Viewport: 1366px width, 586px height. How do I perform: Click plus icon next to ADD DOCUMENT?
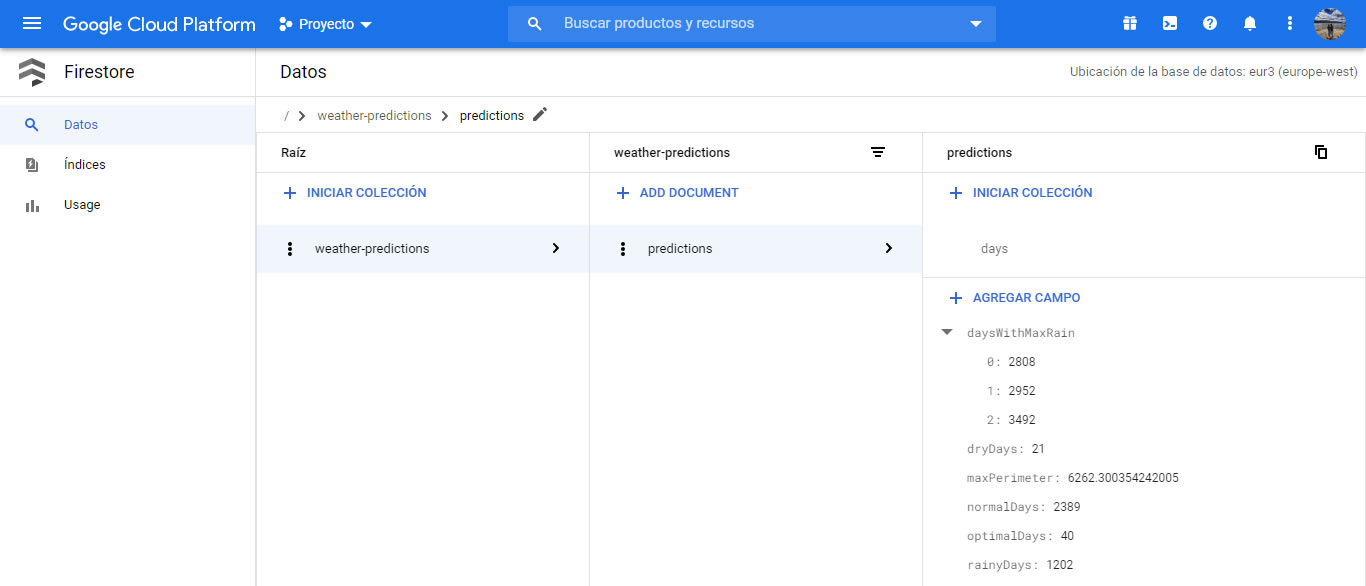[622, 193]
